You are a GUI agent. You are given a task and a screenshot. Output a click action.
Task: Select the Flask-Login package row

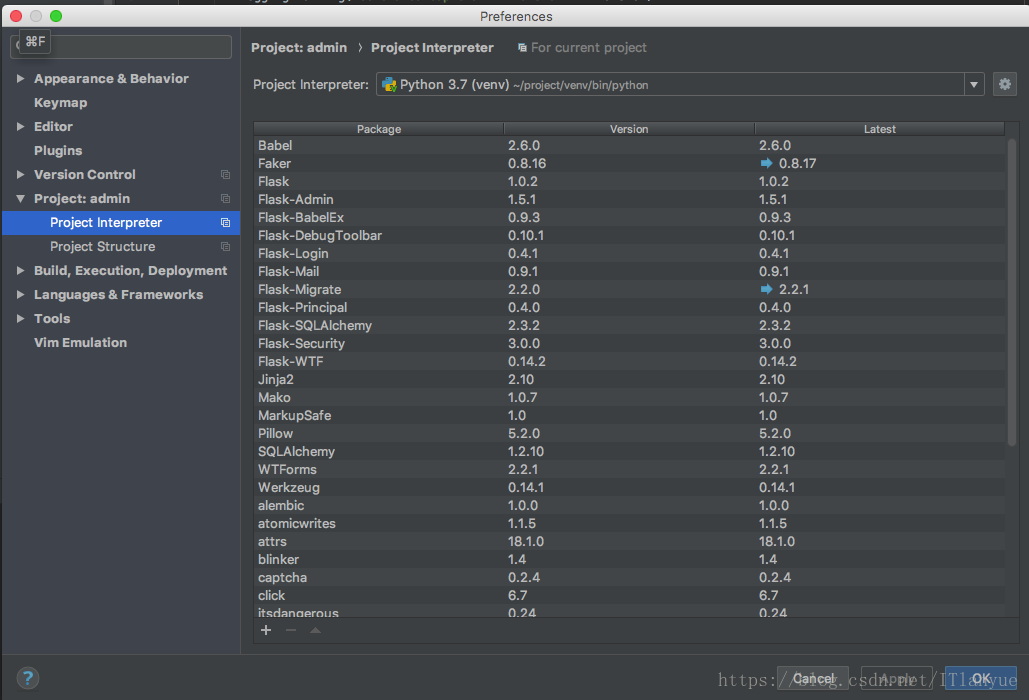point(629,253)
